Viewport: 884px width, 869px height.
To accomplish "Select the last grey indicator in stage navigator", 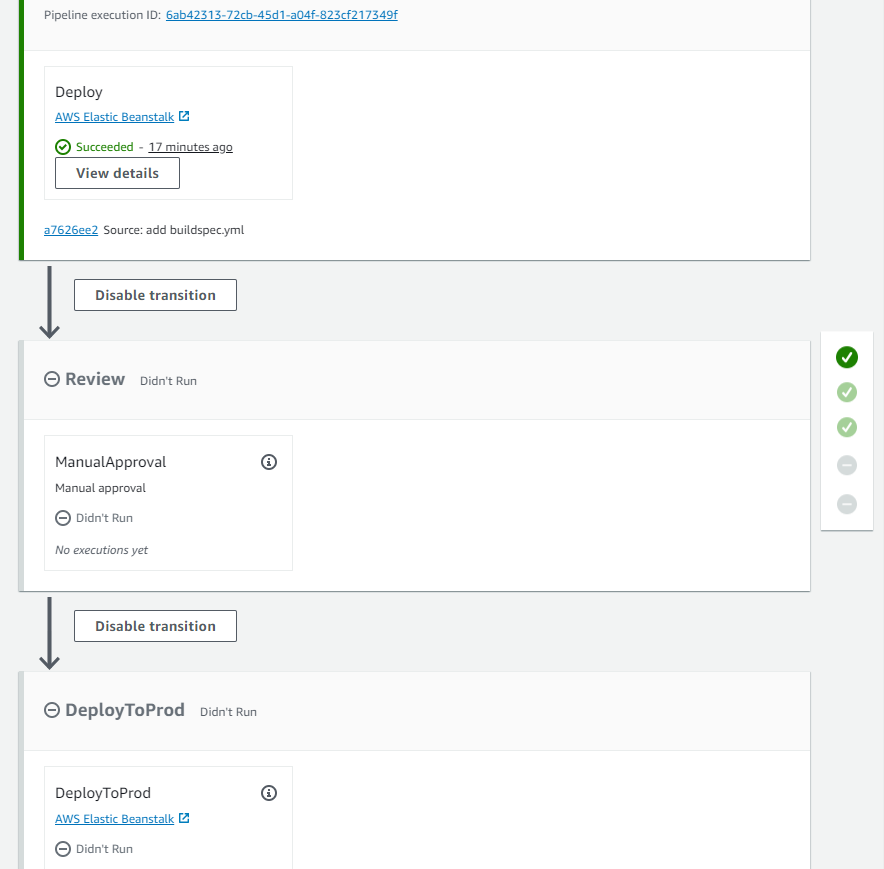I will pyautogui.click(x=847, y=504).
